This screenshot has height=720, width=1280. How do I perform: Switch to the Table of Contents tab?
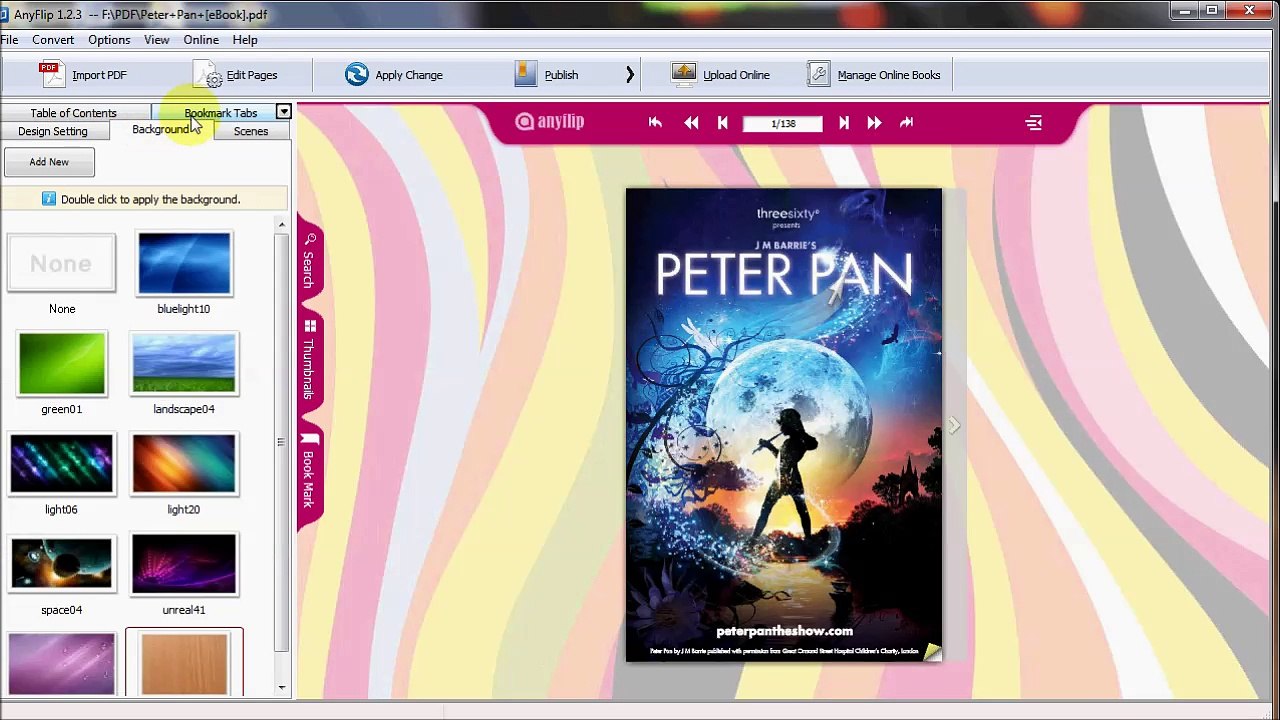click(x=74, y=113)
